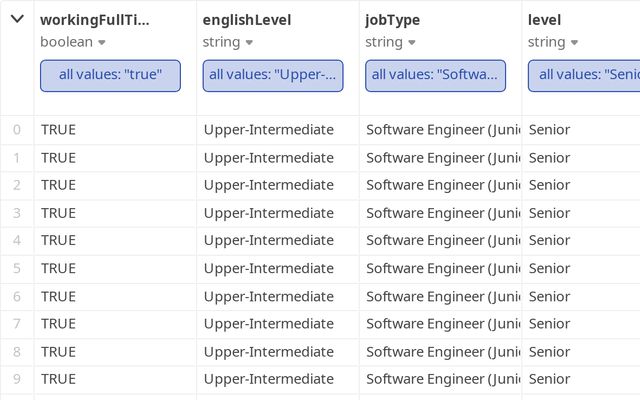The height and width of the screenshot is (400, 640).
Task: Select row number 0
Action: point(16,130)
